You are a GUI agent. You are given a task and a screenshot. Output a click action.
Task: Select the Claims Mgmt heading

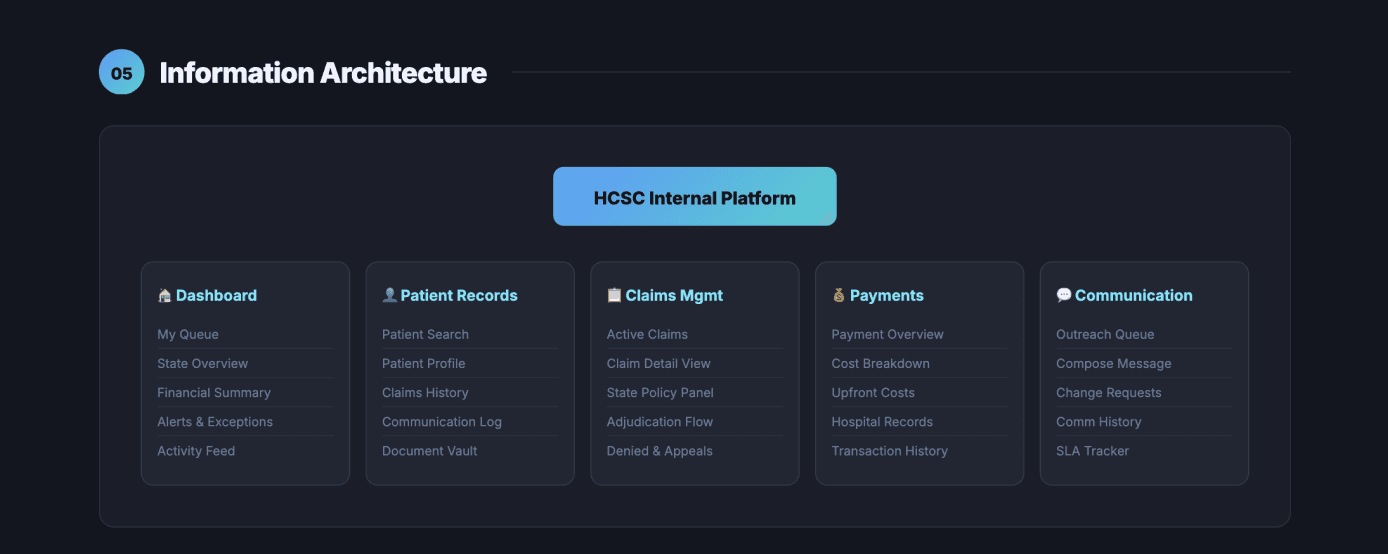pos(674,296)
